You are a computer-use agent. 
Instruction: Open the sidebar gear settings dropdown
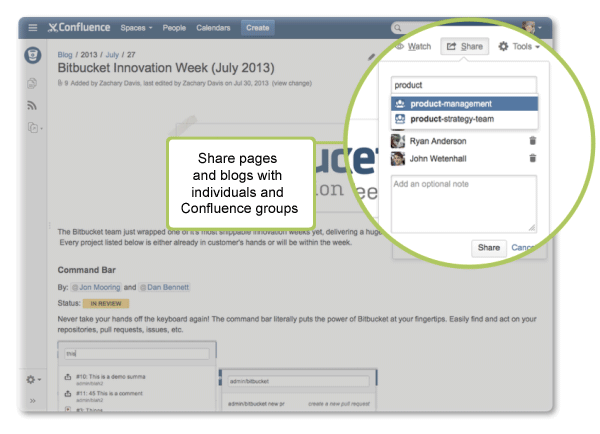33,380
